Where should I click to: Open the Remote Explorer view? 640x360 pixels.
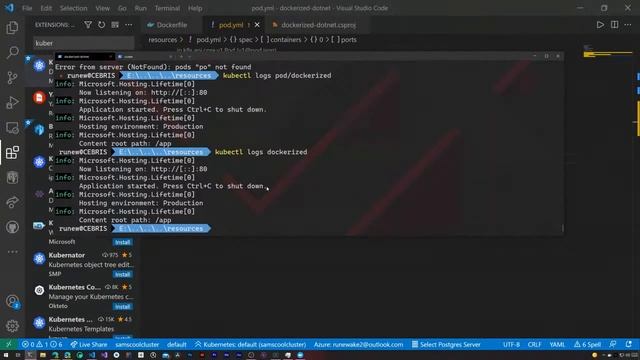click(12, 128)
